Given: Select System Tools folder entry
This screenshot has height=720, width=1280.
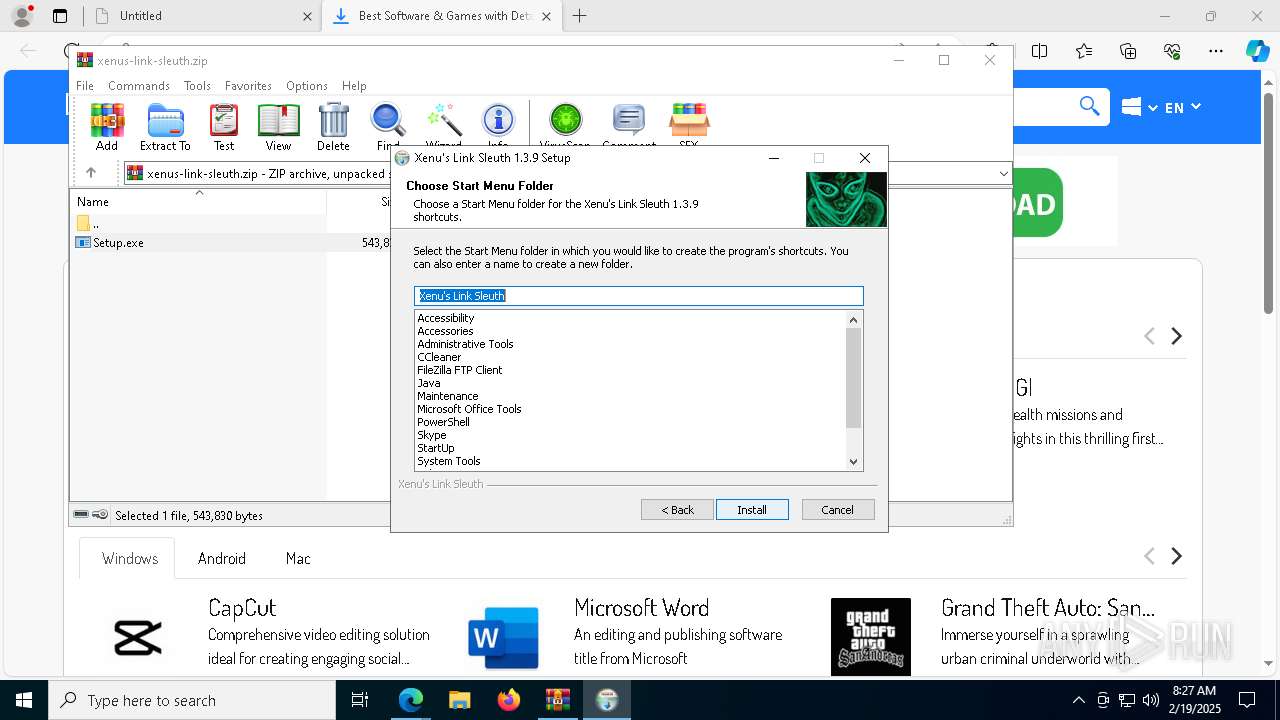Looking at the screenshot, I should pyautogui.click(x=449, y=461).
